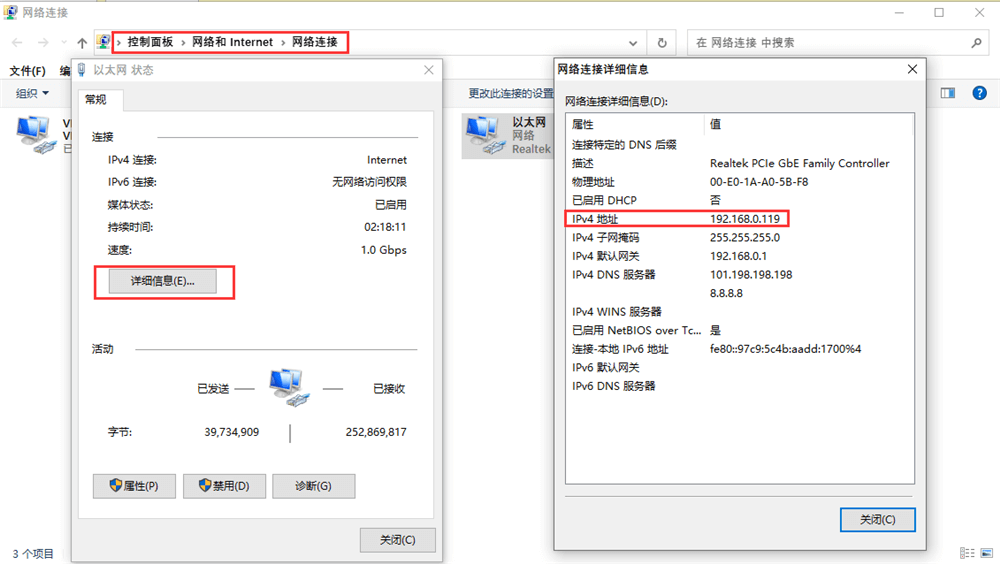Toggle the preview pane icon

(948, 93)
